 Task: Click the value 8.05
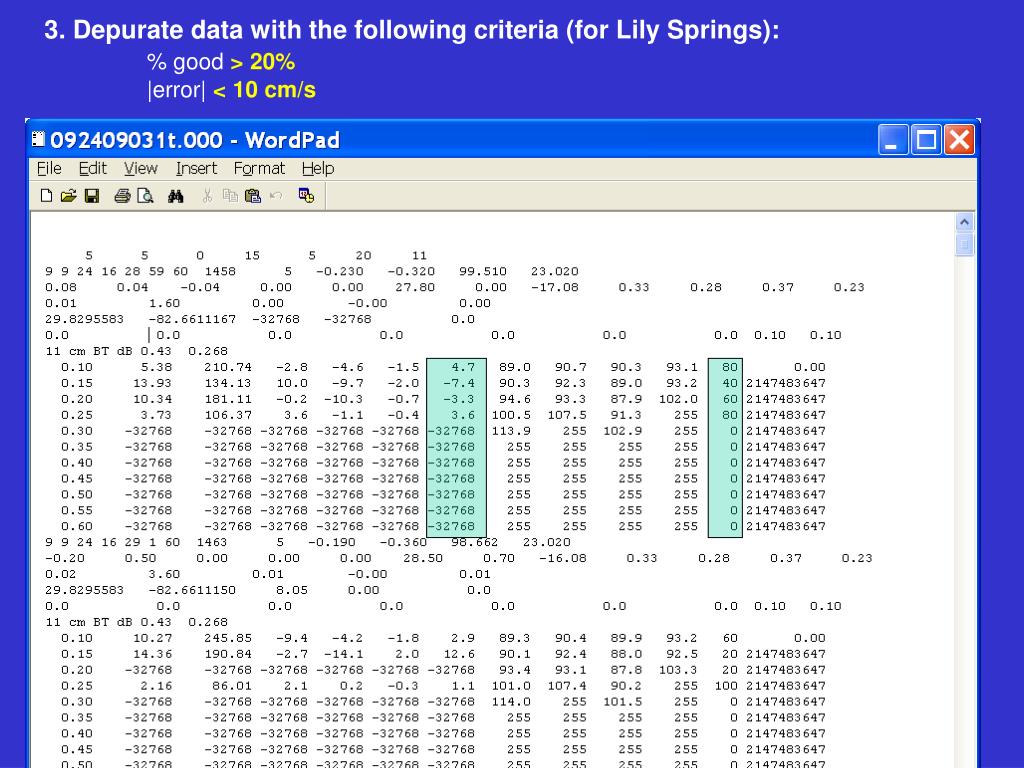coord(292,590)
